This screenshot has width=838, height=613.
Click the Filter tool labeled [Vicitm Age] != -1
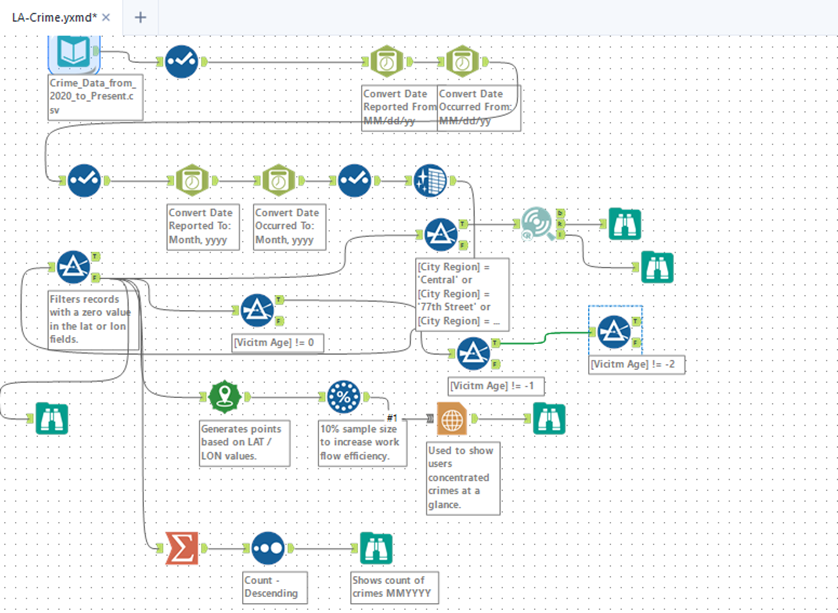pyautogui.click(x=474, y=352)
